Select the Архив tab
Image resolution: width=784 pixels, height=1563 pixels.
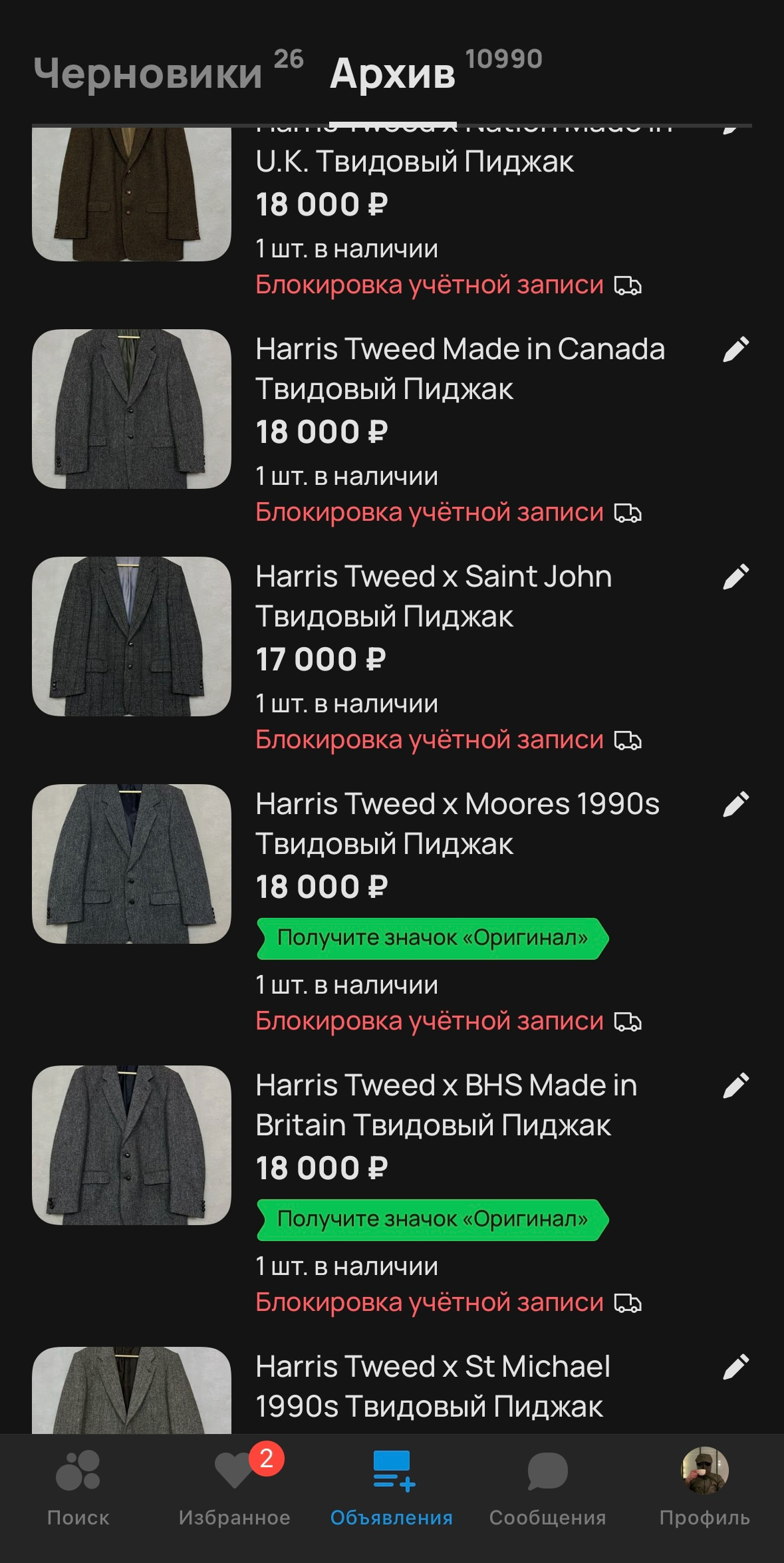392,73
